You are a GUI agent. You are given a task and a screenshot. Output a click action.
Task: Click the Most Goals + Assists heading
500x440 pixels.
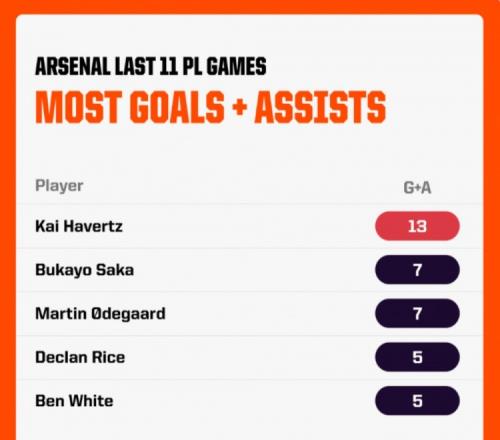click(211, 107)
